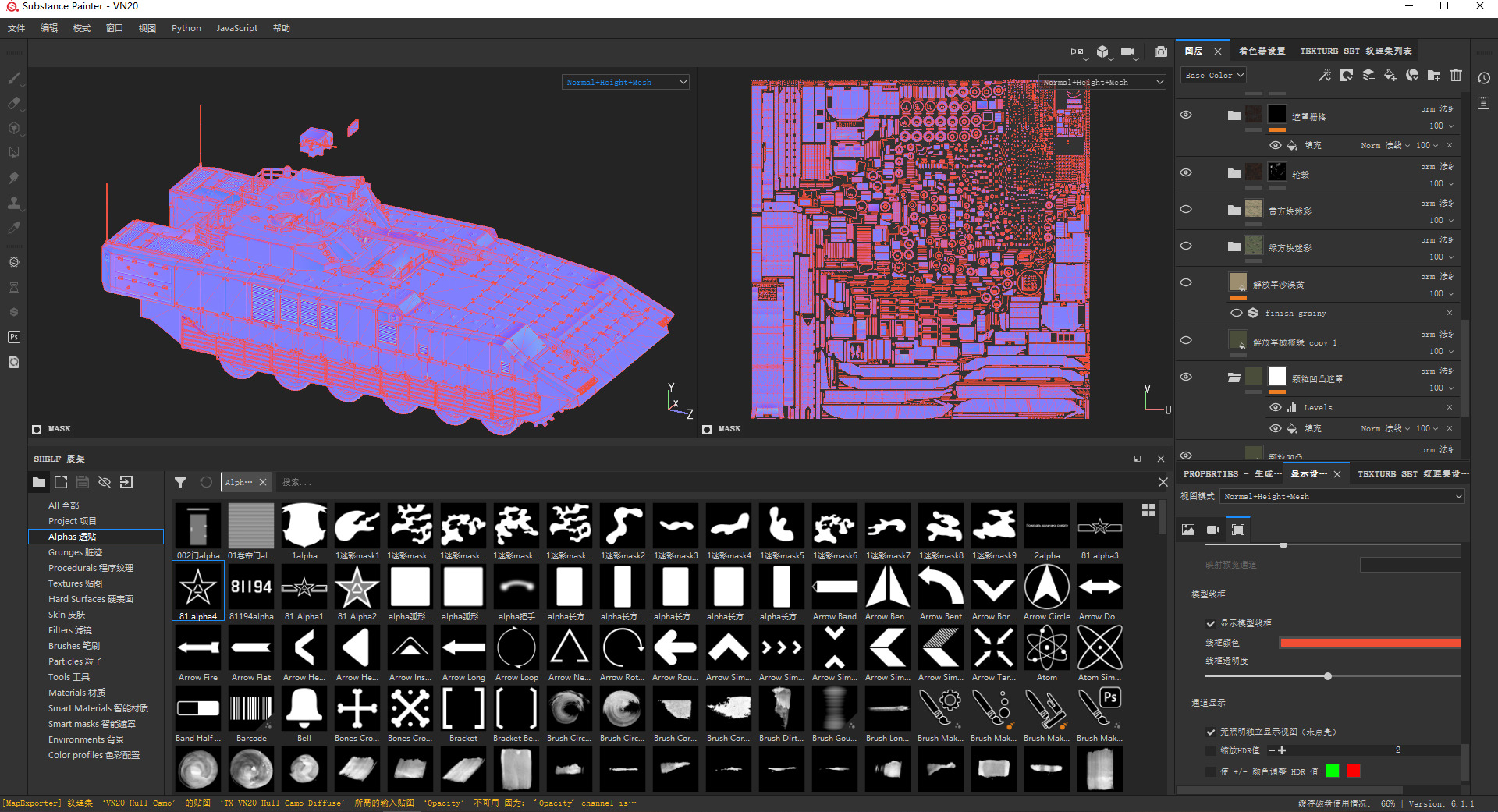Select the Smudge tool in left toolbar
Viewport: 1498px width, 812px height.
coord(14,178)
